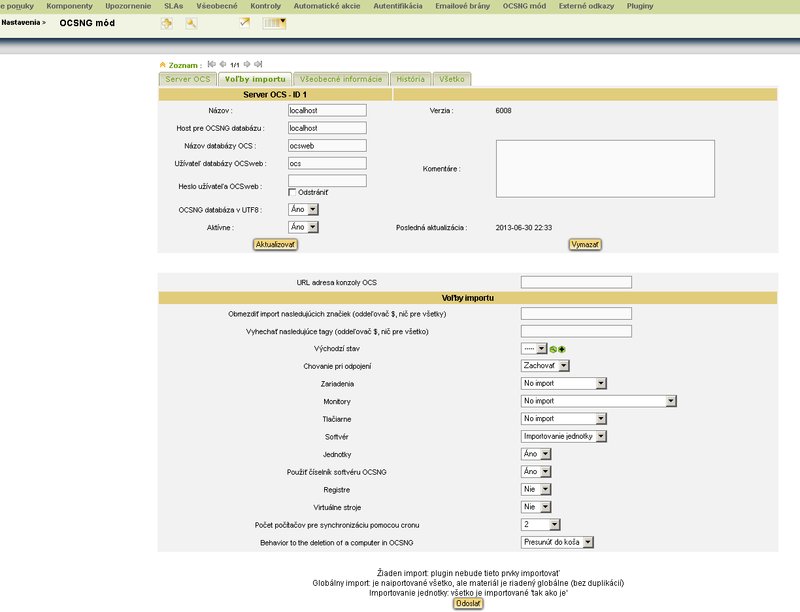800x612 pixels.
Task: Open the Softvér import dropdown
Action: pyautogui.click(x=564, y=437)
